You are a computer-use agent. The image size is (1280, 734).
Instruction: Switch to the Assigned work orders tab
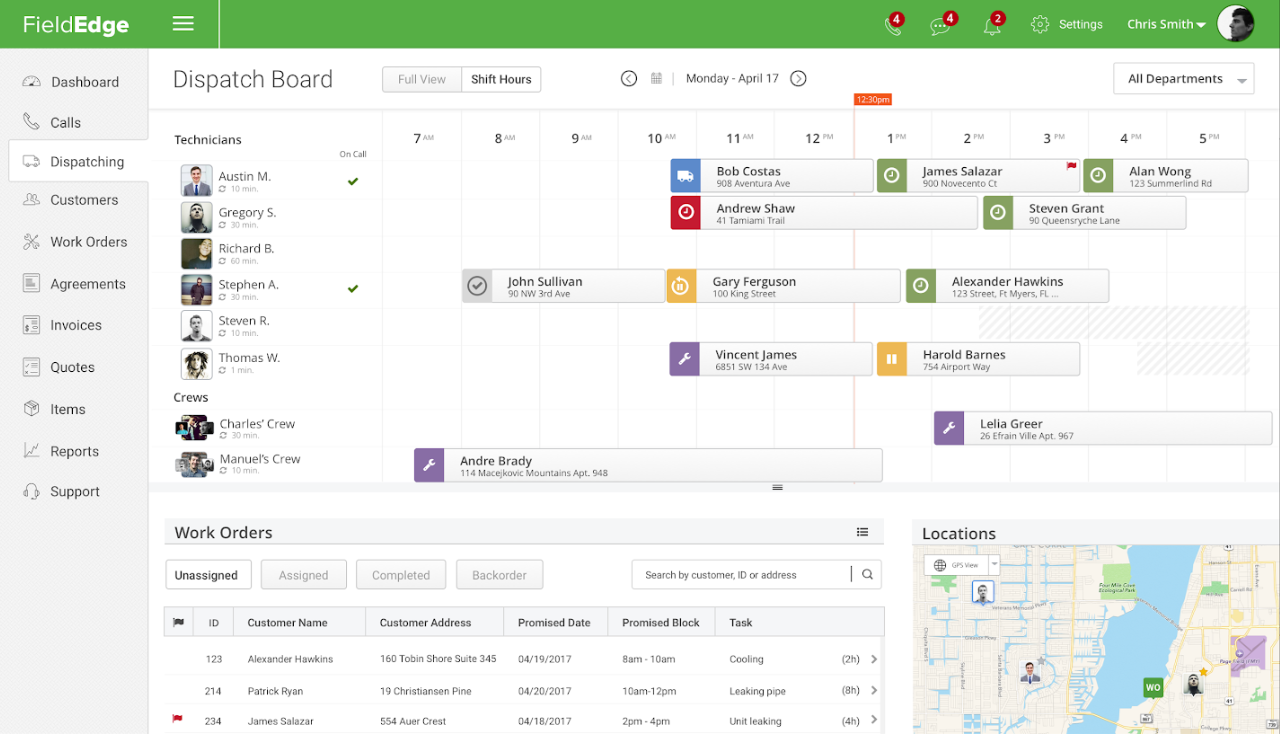click(303, 574)
